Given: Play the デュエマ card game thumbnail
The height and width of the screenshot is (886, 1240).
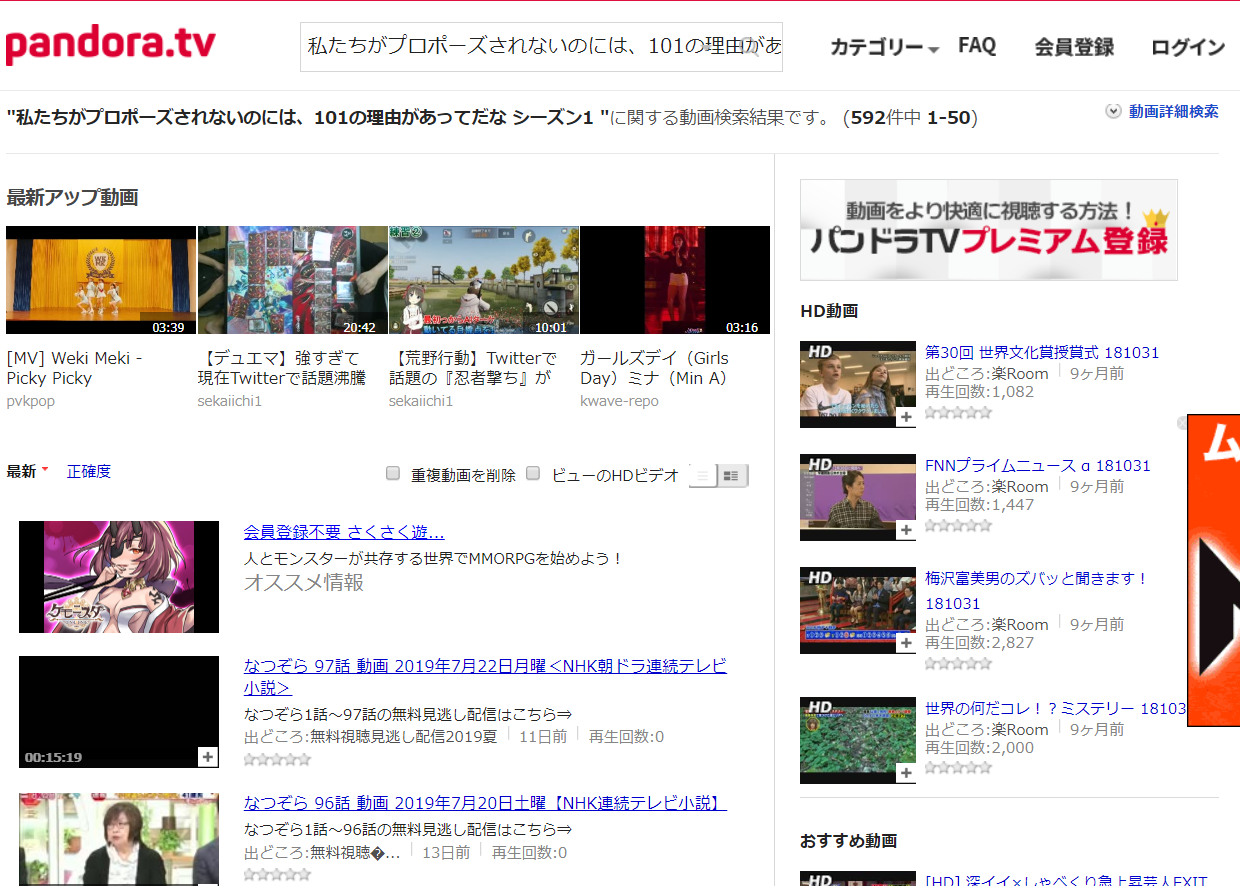Looking at the screenshot, I should [292, 280].
